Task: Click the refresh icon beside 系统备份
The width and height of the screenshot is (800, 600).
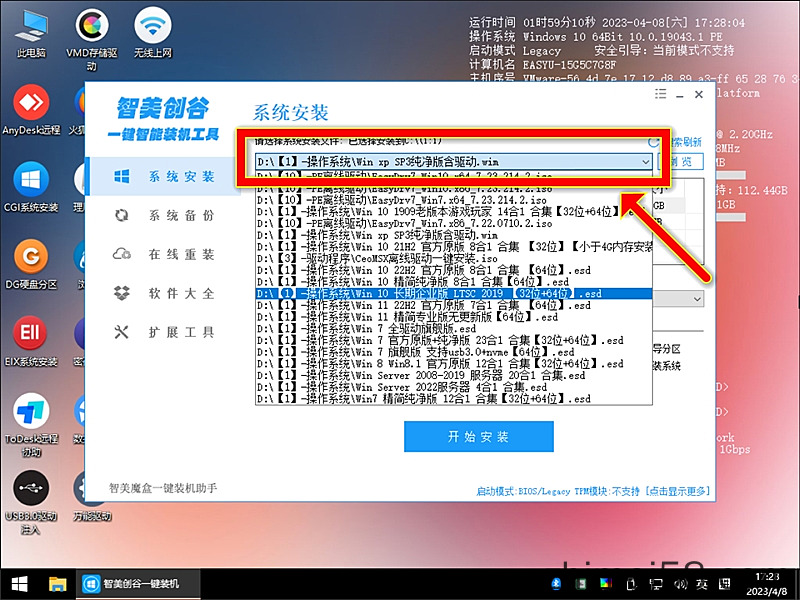Action: tap(121, 215)
